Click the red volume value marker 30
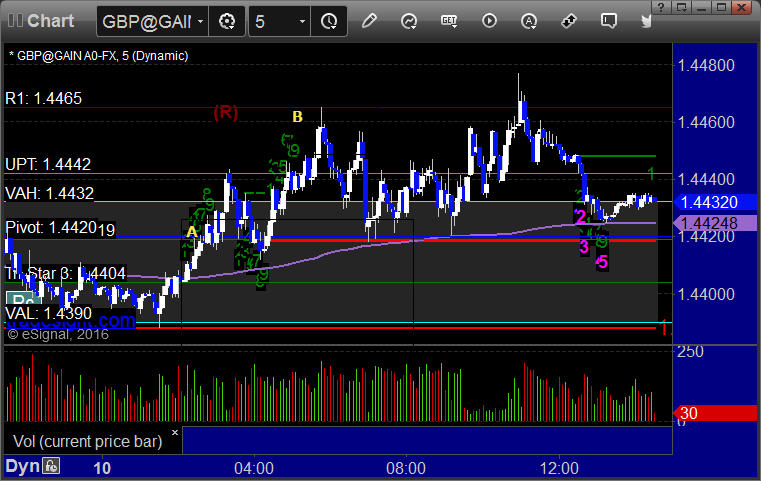Viewport: 761px width, 481px height. click(715, 413)
